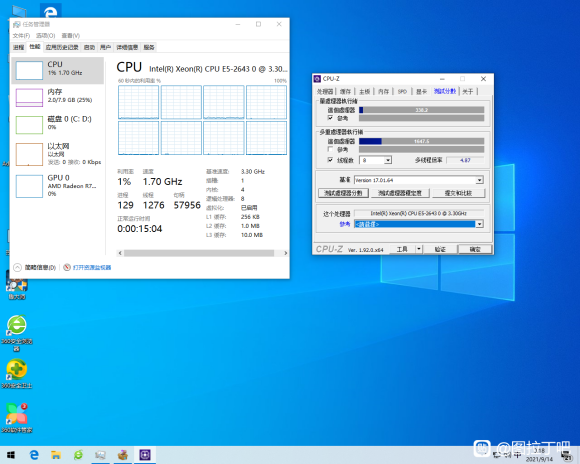Click taskbar date 2021/9/14
The width and height of the screenshot is (580, 464).
(x=539, y=459)
